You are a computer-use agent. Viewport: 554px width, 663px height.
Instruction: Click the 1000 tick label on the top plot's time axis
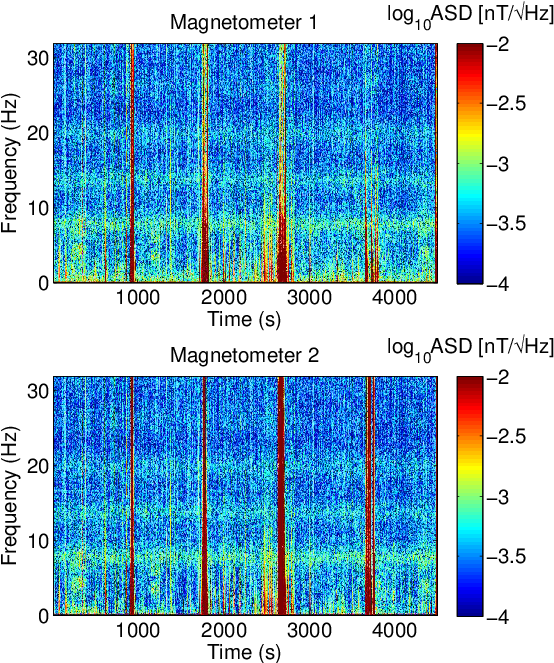coord(137,298)
